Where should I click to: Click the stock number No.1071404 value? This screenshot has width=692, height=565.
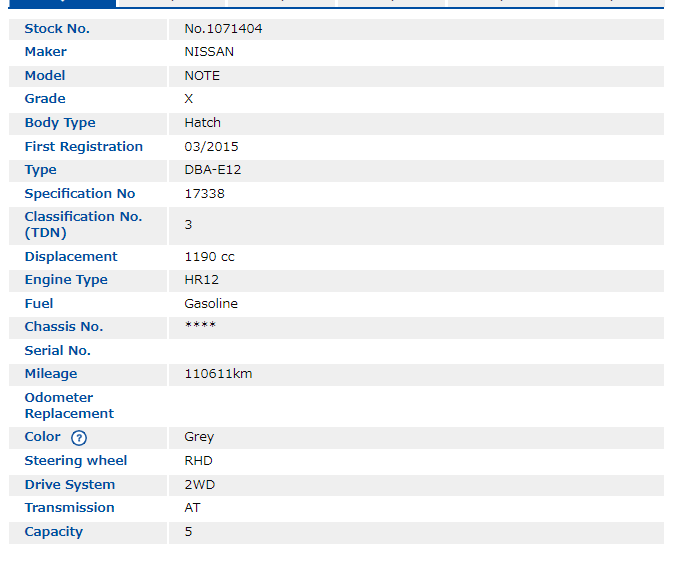pos(223,29)
